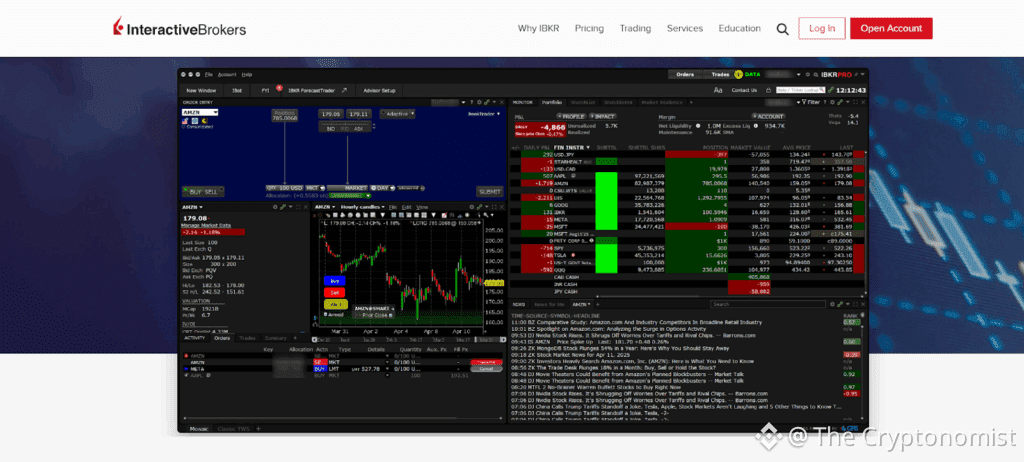Click the Aa font size icon
1024x462 pixels.
[718, 90]
